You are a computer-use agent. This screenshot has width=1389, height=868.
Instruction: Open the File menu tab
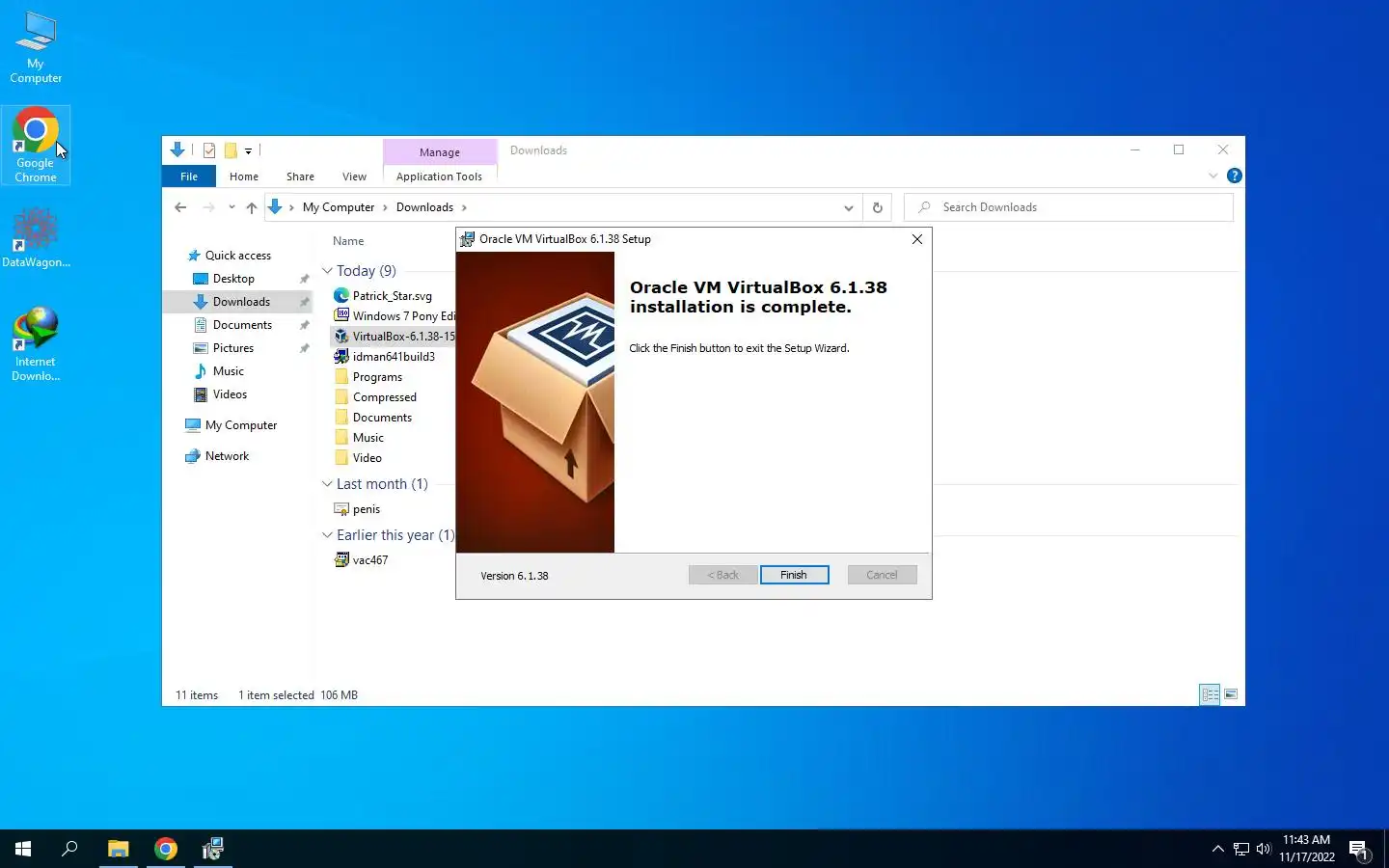(x=189, y=176)
